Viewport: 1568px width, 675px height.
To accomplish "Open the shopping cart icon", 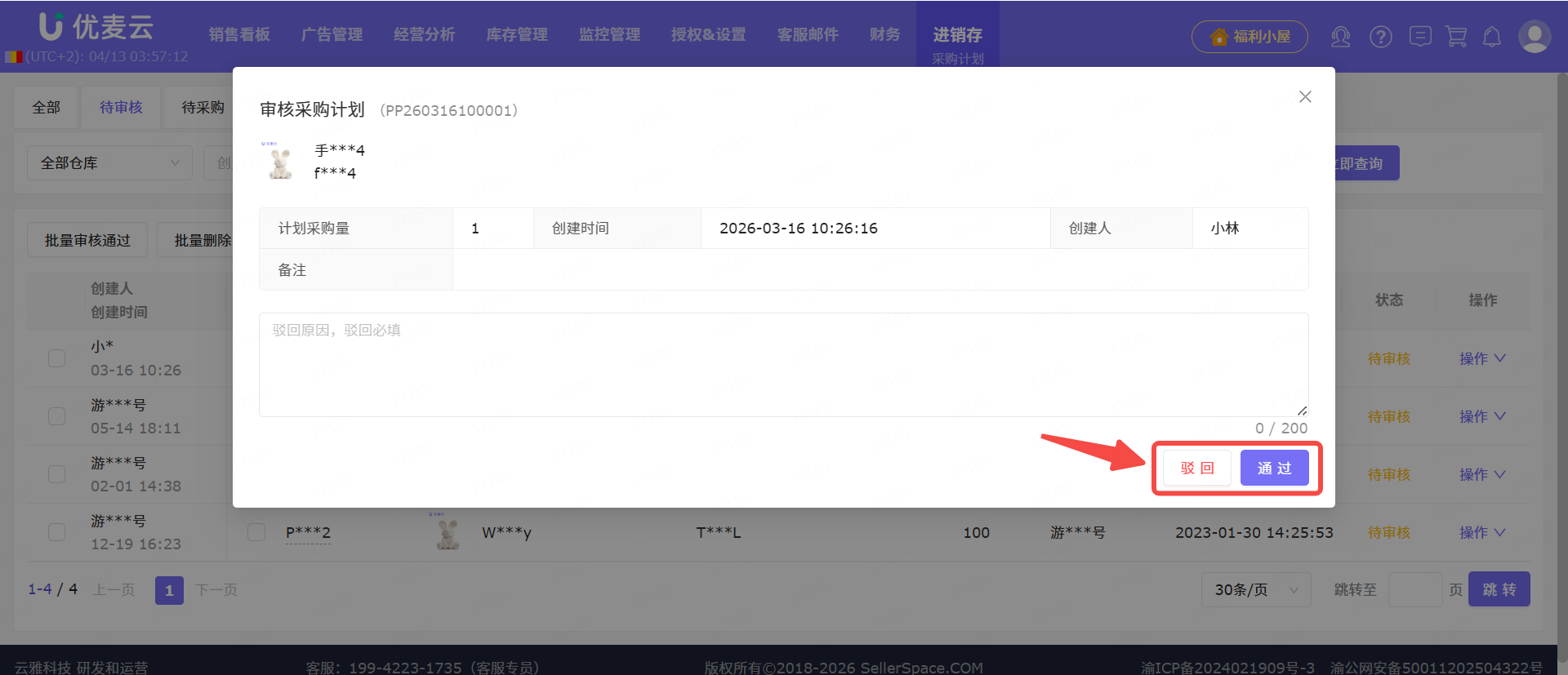I will tap(1456, 37).
